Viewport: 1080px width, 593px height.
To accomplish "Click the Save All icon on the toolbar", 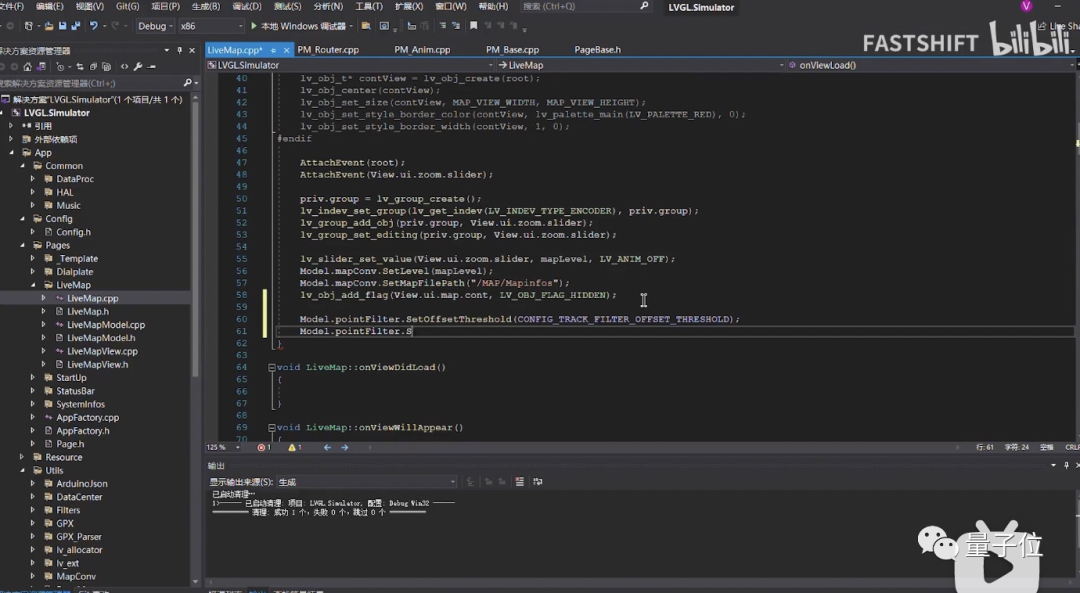I will 76,26.
